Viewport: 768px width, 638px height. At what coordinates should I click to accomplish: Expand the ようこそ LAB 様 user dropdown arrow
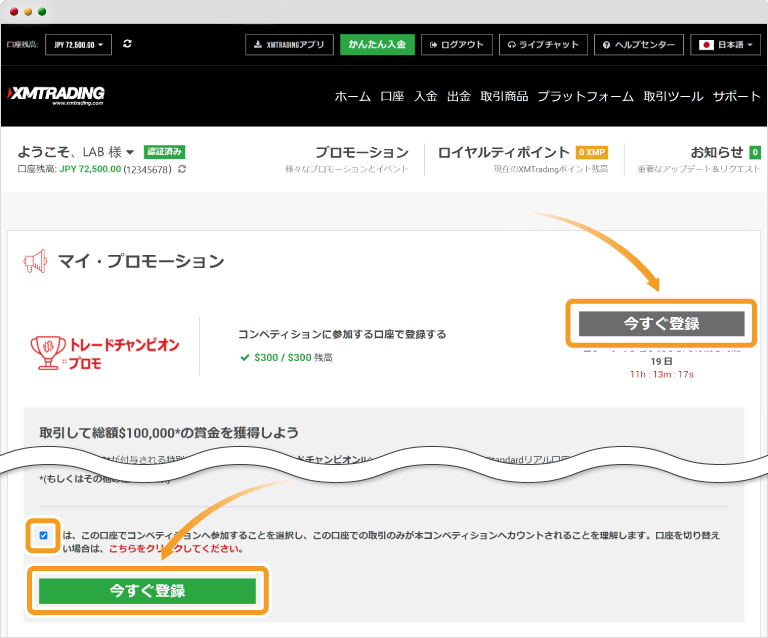pos(130,152)
